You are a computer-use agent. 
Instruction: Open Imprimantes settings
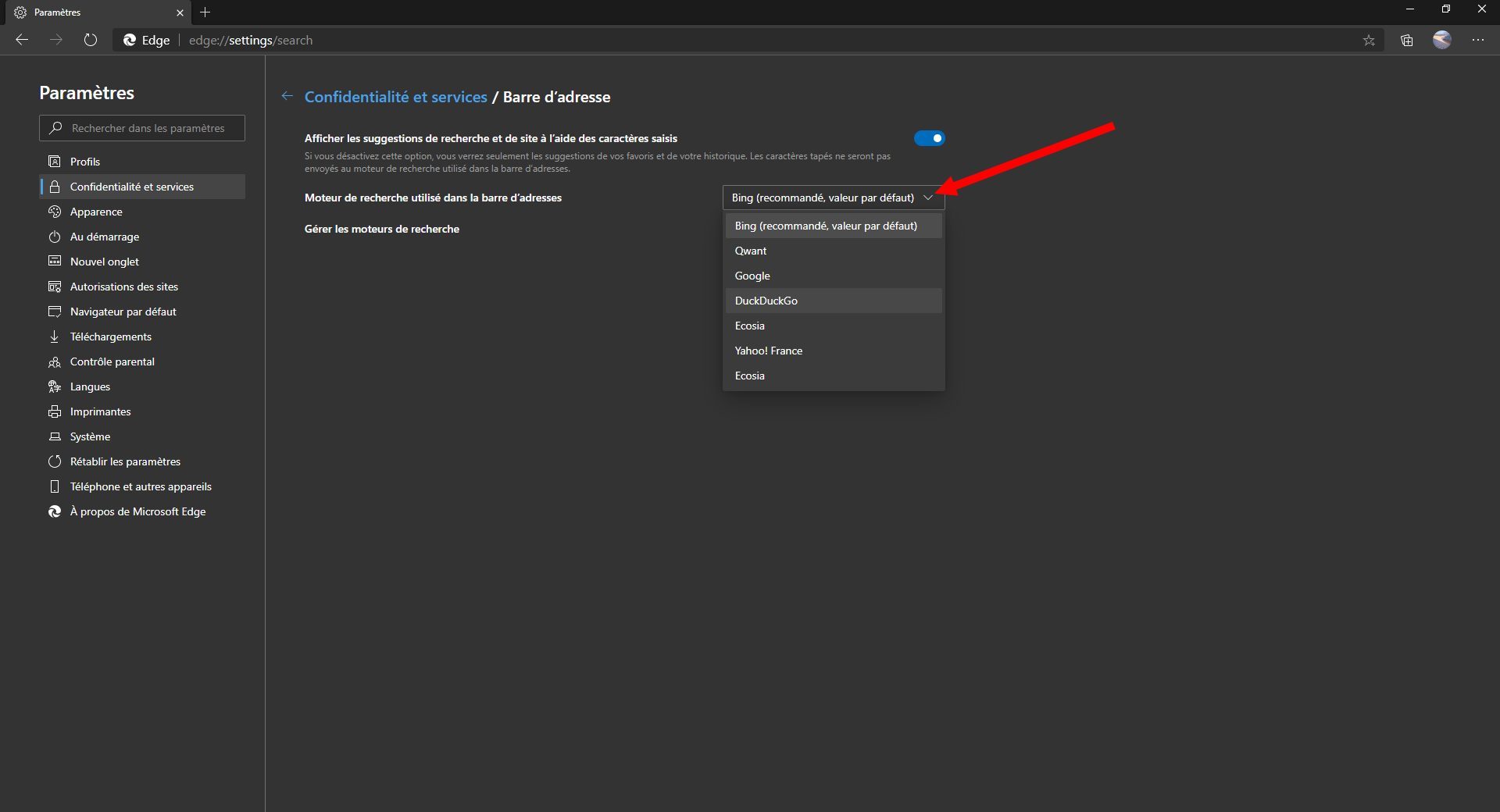(x=142, y=411)
